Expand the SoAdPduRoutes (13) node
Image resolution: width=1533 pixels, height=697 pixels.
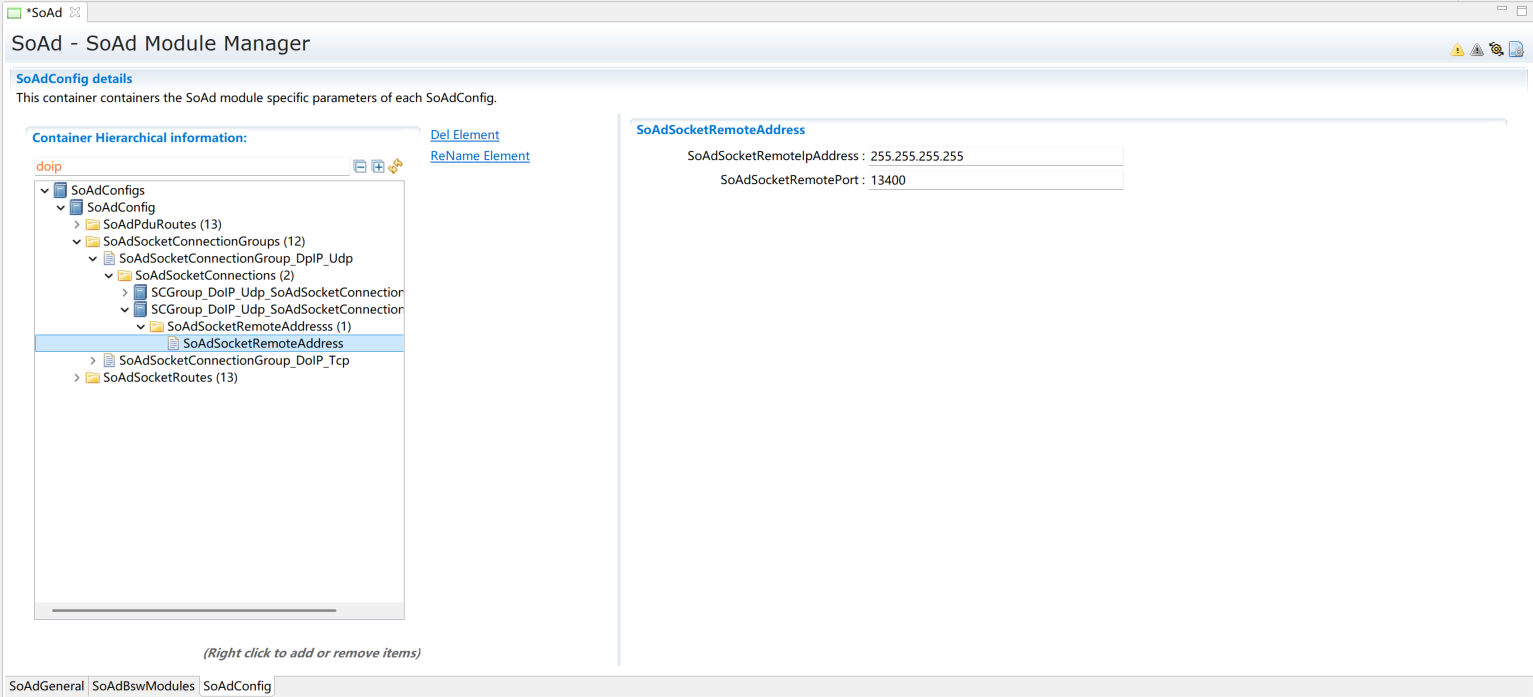[x=77, y=224]
